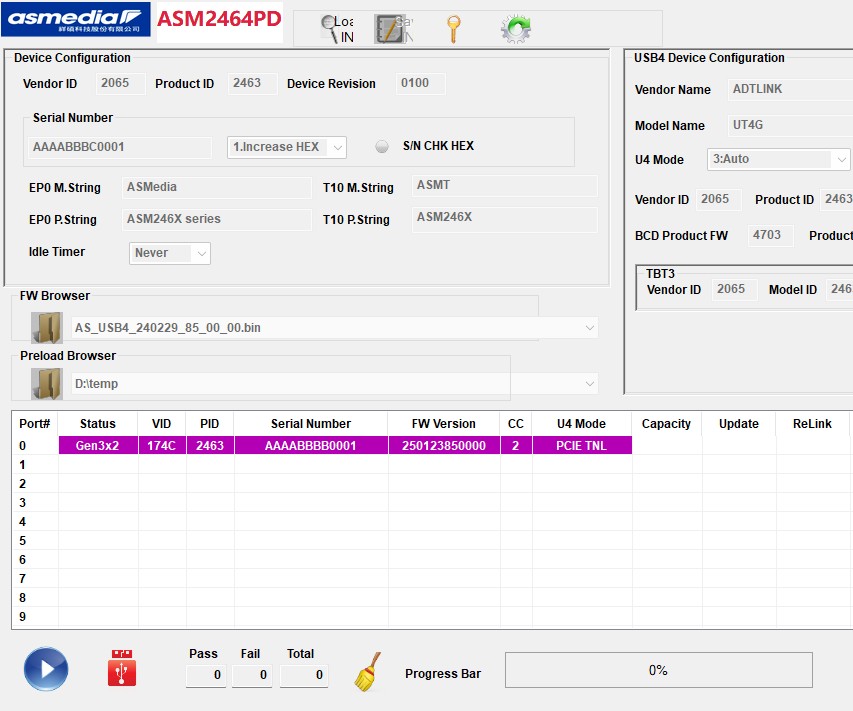Screen dimensions: 853x711
Task: Click the golden key unlock icon
Action: click(x=454, y=29)
